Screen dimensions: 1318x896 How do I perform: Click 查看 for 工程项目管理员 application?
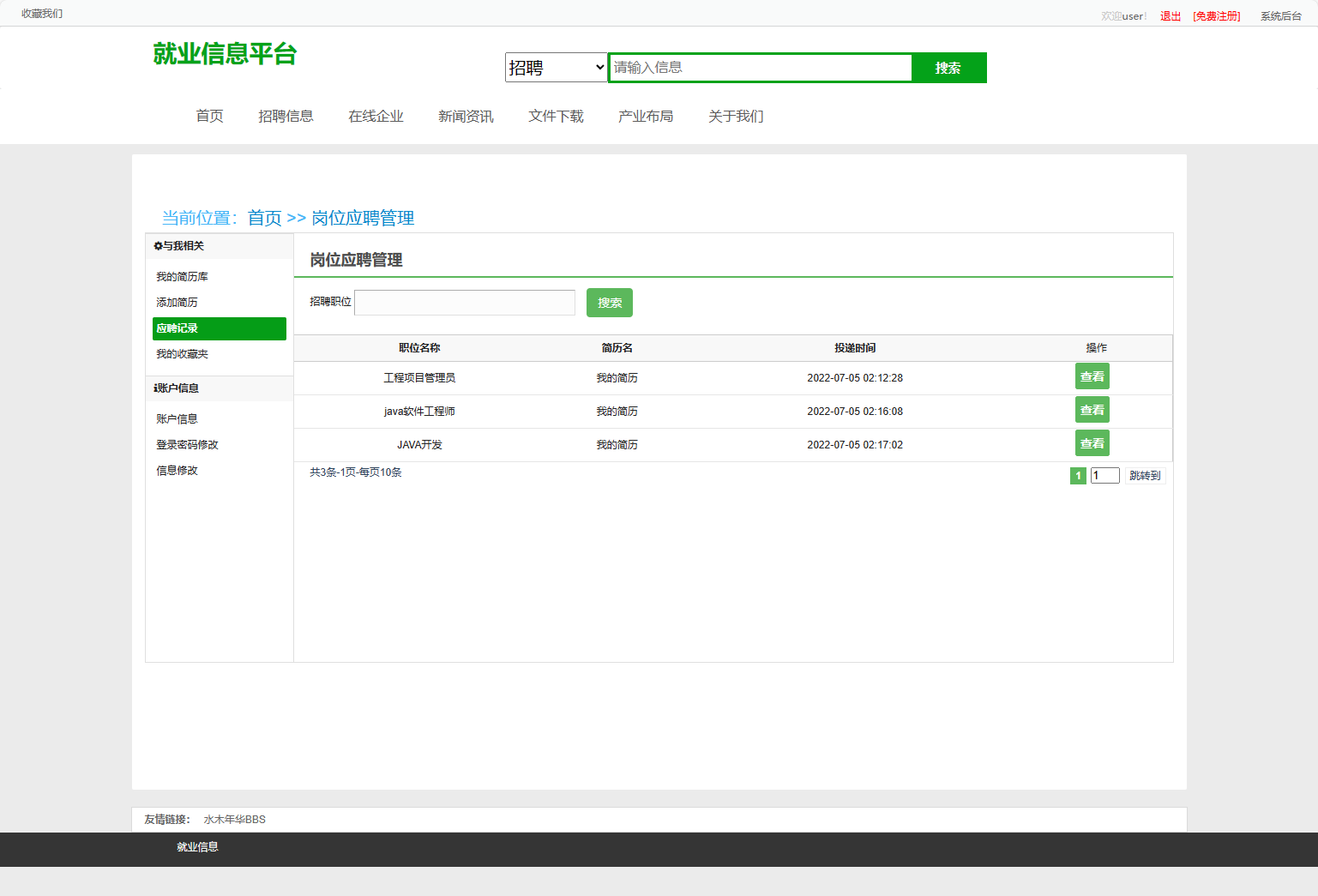(x=1092, y=376)
